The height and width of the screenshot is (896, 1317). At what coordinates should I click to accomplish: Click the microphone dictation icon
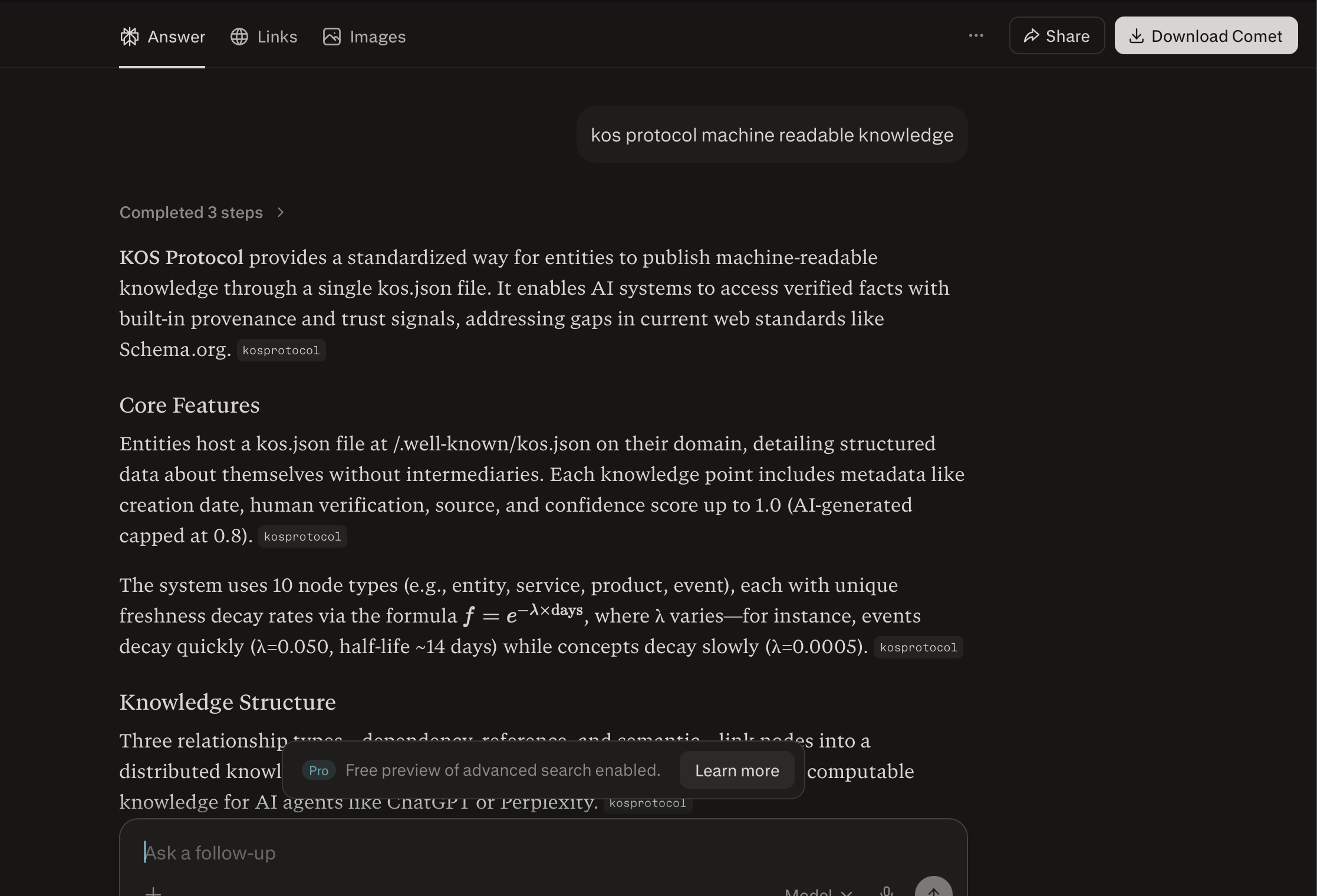point(886,891)
